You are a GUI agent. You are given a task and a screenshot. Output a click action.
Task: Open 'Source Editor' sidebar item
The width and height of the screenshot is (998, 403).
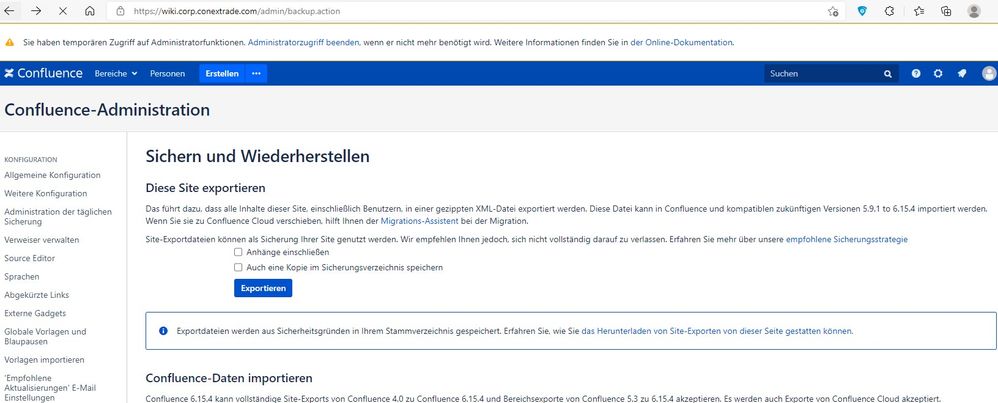point(29,258)
